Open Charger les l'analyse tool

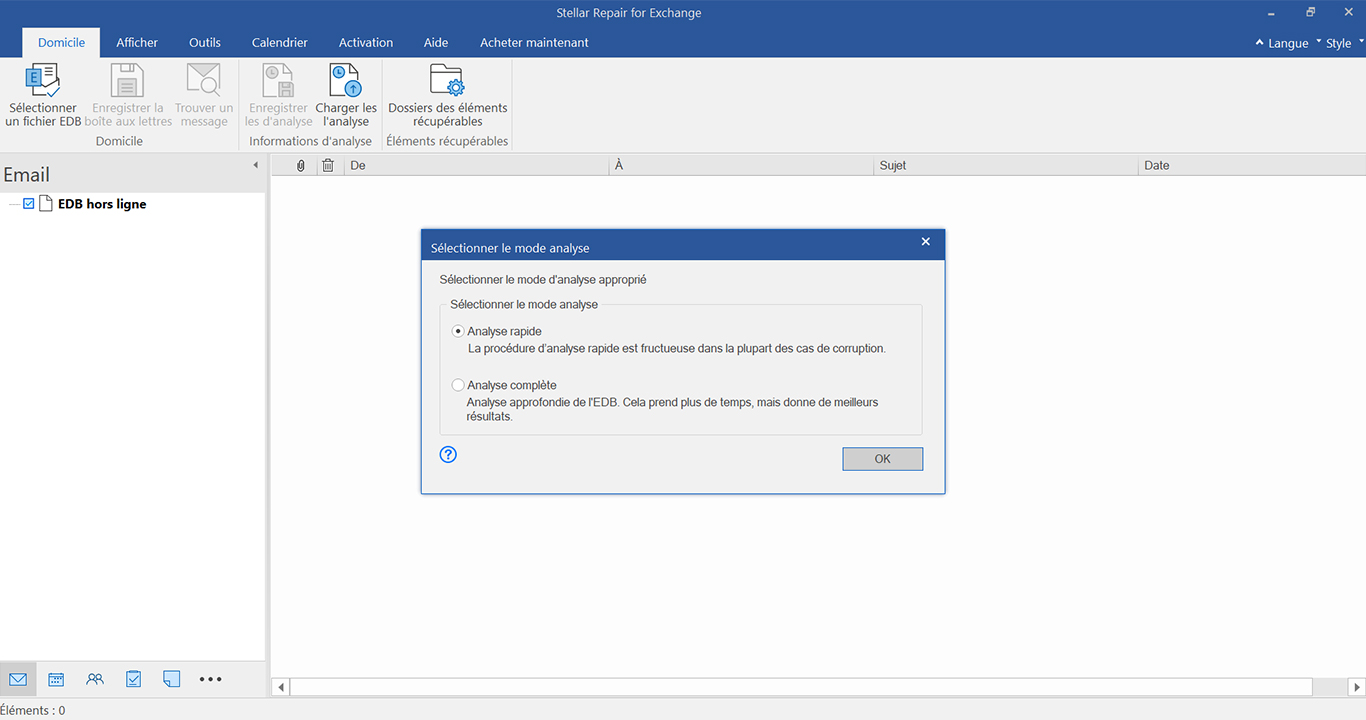[x=346, y=95]
